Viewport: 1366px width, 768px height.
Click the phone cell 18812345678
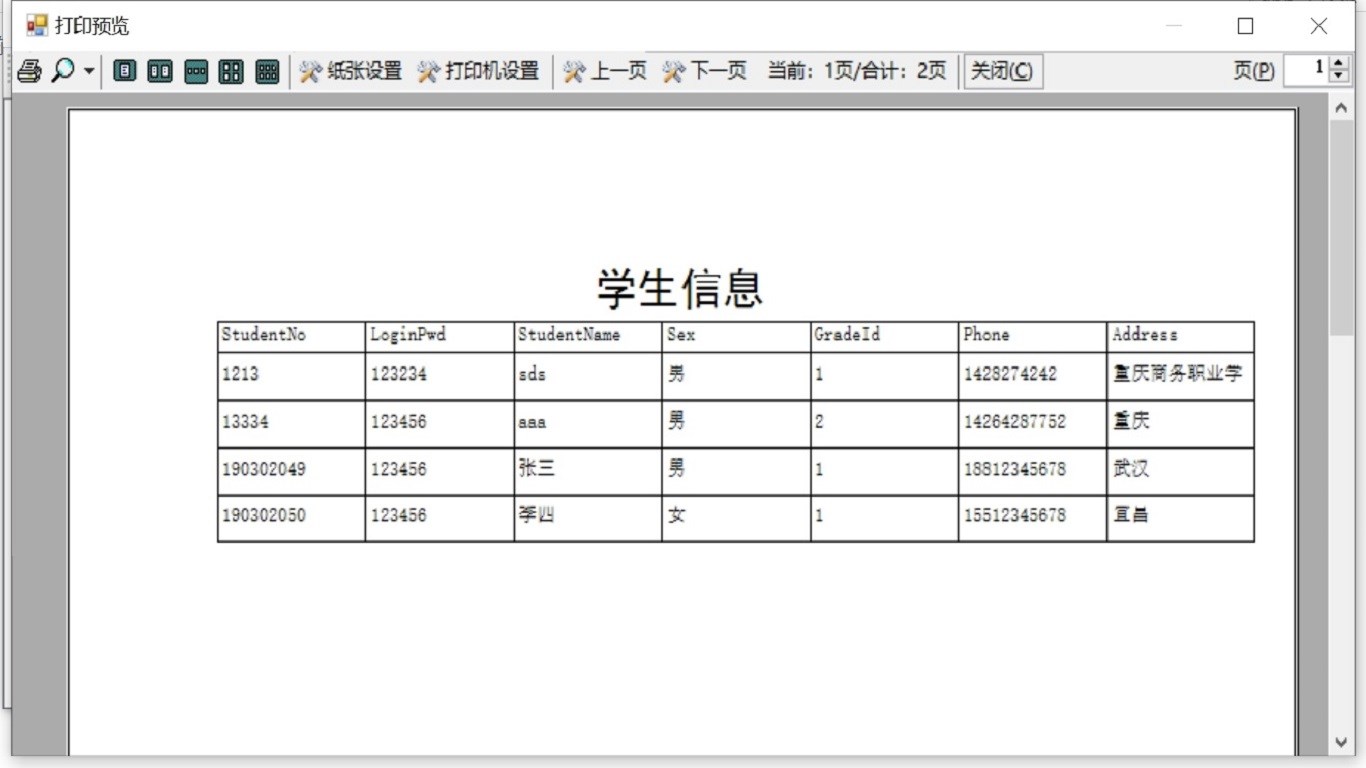point(1032,470)
